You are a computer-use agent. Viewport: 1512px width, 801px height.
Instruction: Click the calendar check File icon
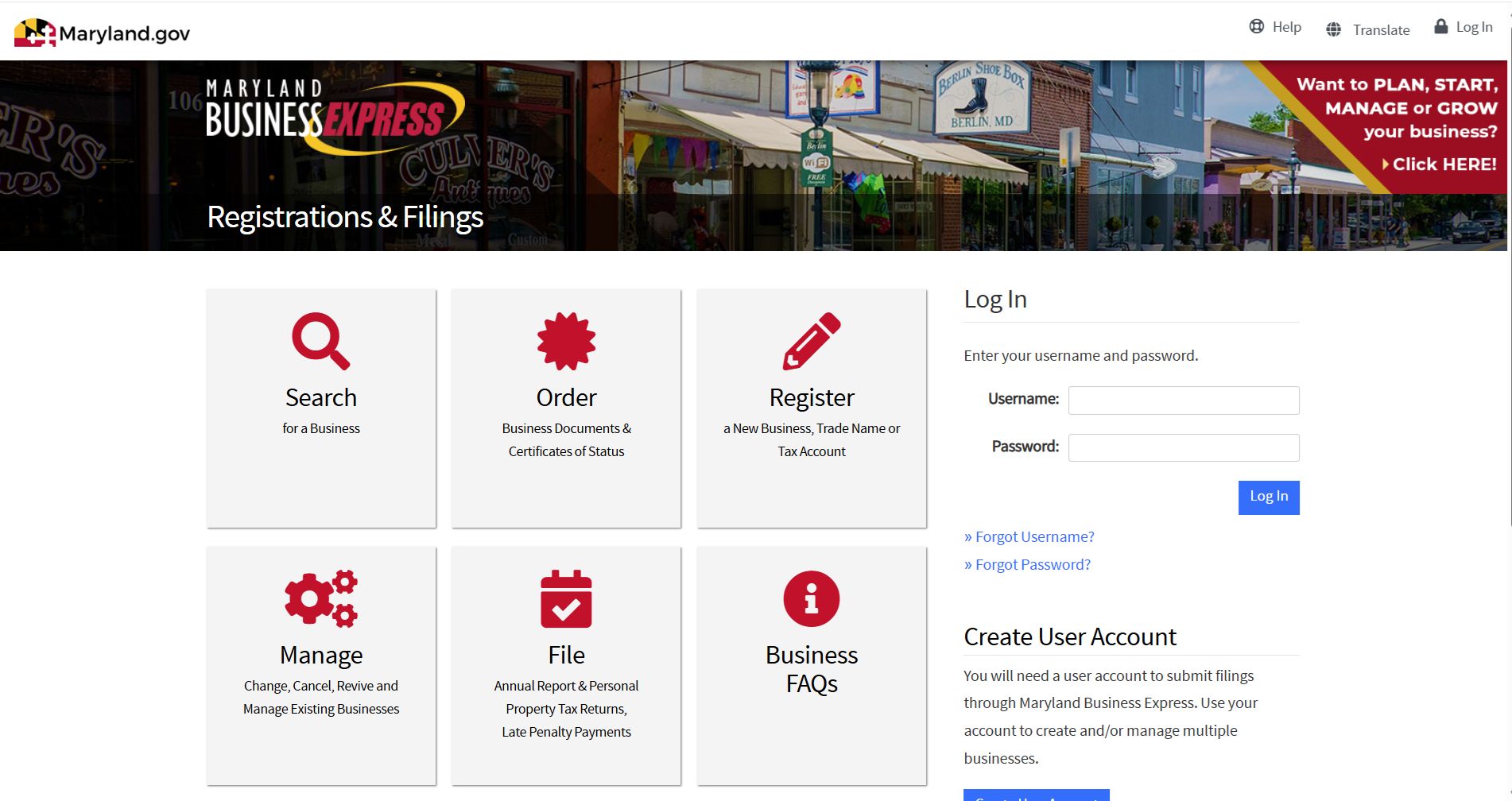(x=566, y=598)
